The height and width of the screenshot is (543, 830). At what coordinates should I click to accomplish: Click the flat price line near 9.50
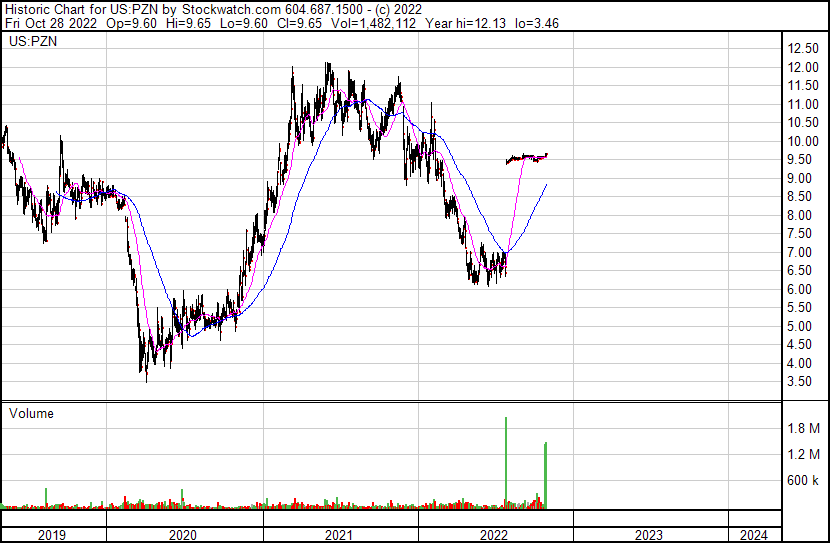[527, 158]
